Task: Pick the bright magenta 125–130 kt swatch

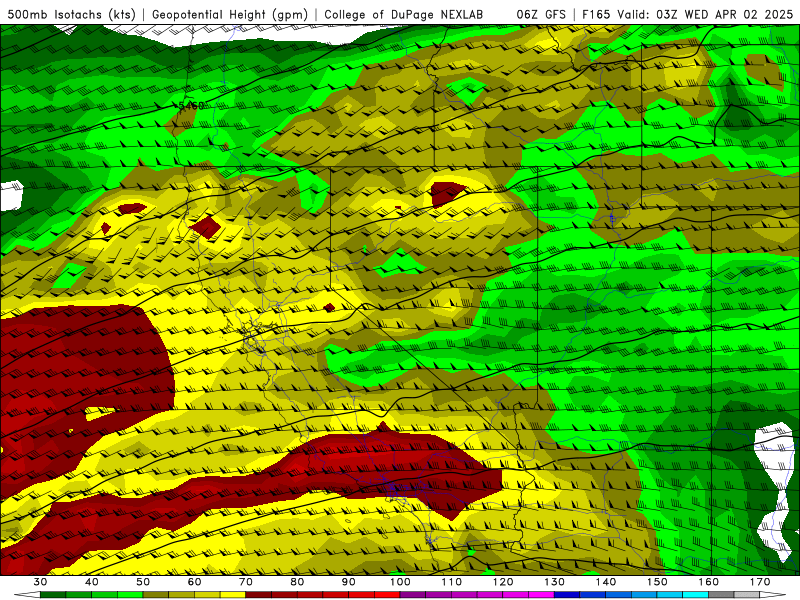Action: [541, 595]
